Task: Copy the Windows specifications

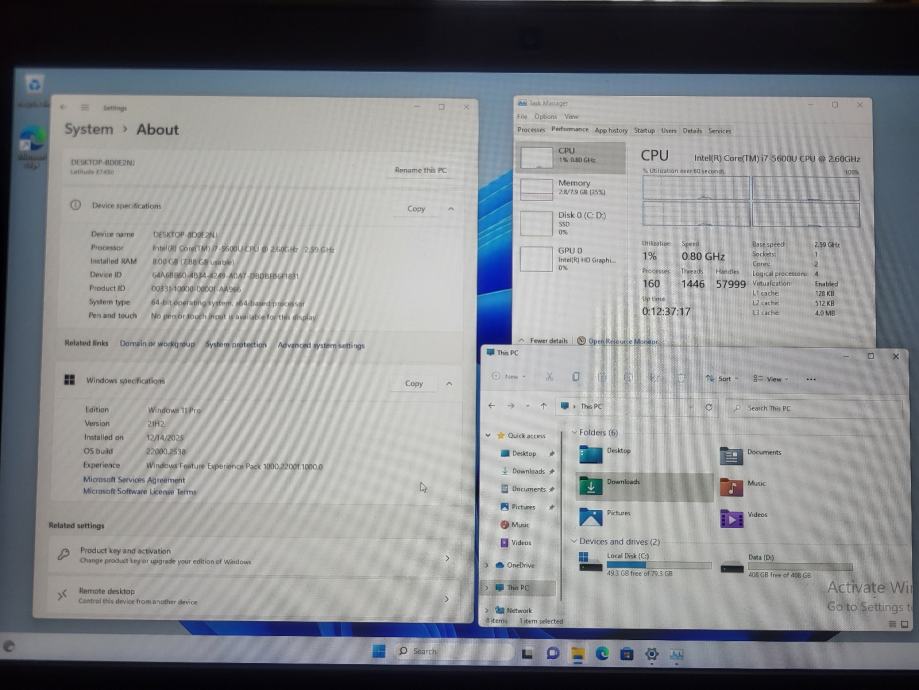Action: [x=414, y=383]
